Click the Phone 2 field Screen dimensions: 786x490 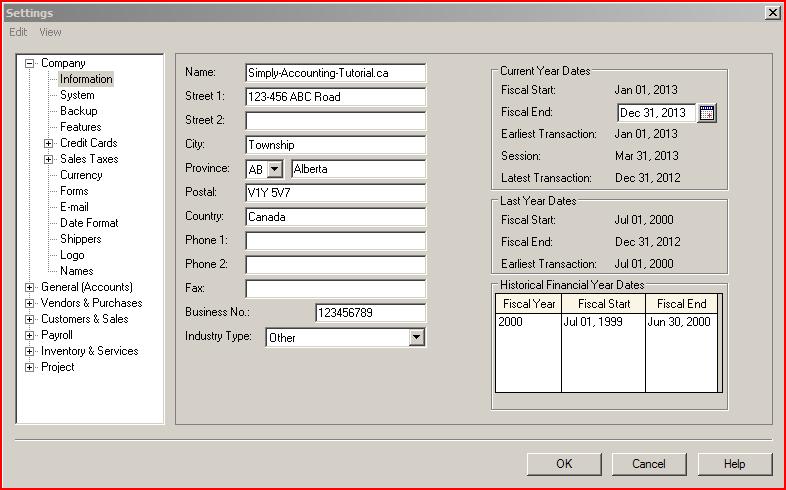point(335,266)
